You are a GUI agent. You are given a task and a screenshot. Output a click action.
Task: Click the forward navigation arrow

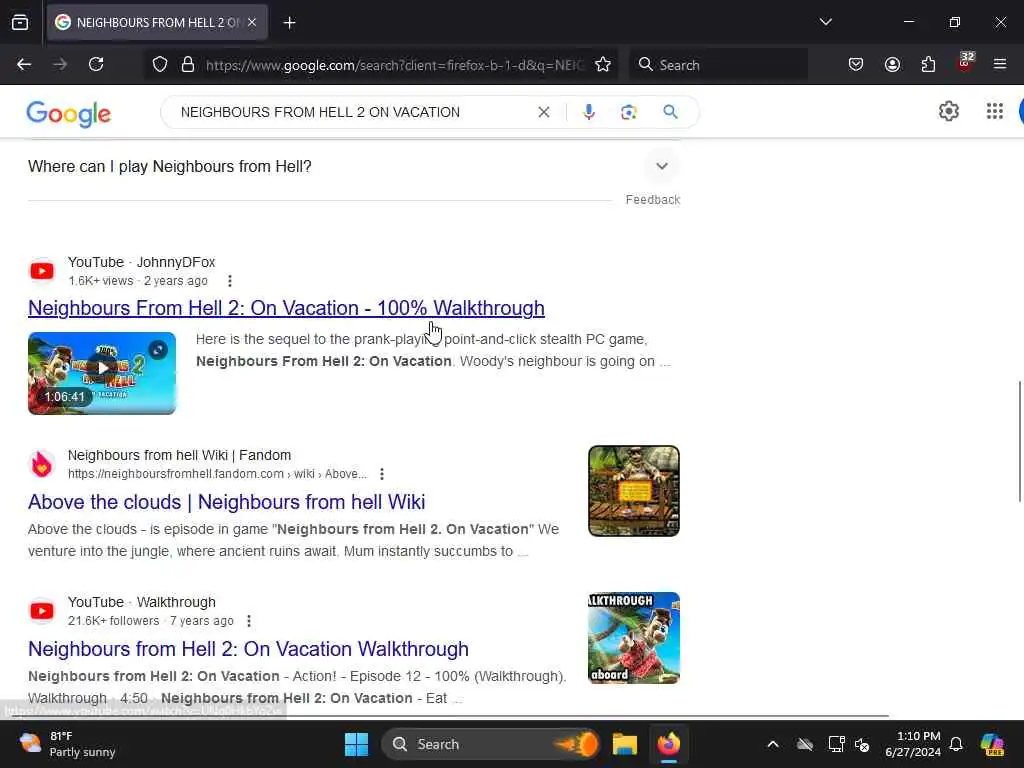tap(60, 64)
